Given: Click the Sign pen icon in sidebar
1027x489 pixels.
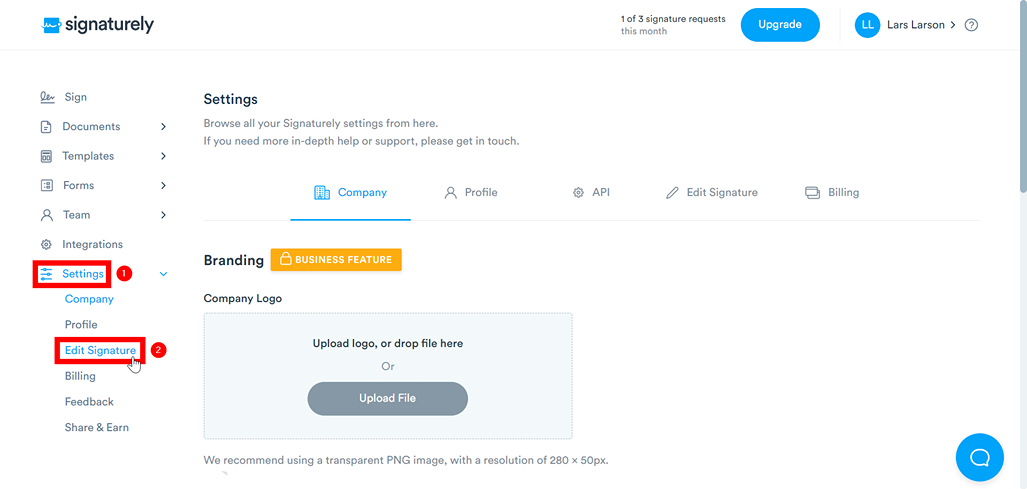Looking at the screenshot, I should [x=47, y=97].
